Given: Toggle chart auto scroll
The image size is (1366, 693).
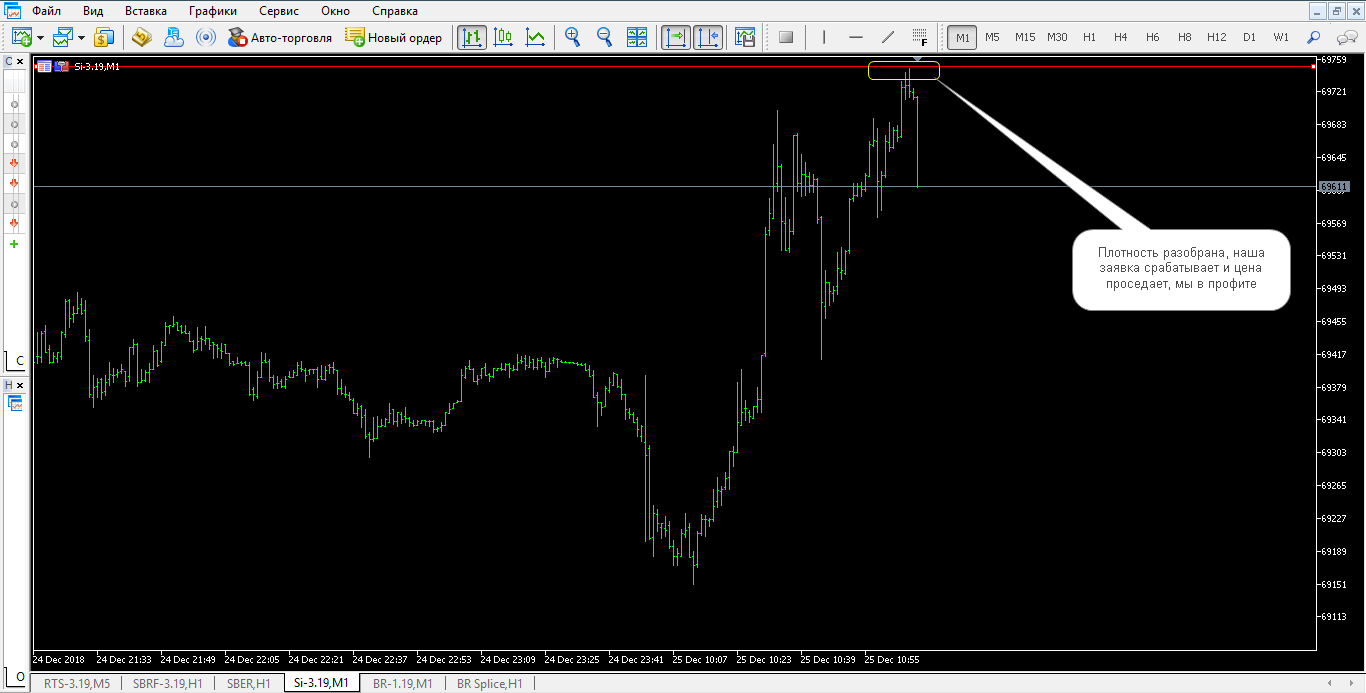Looking at the screenshot, I should coord(675,37).
